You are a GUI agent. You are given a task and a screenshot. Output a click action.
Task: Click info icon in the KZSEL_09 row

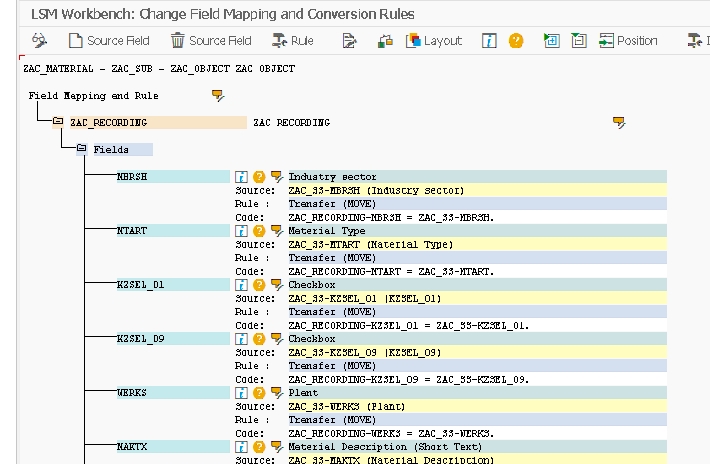[x=241, y=339]
